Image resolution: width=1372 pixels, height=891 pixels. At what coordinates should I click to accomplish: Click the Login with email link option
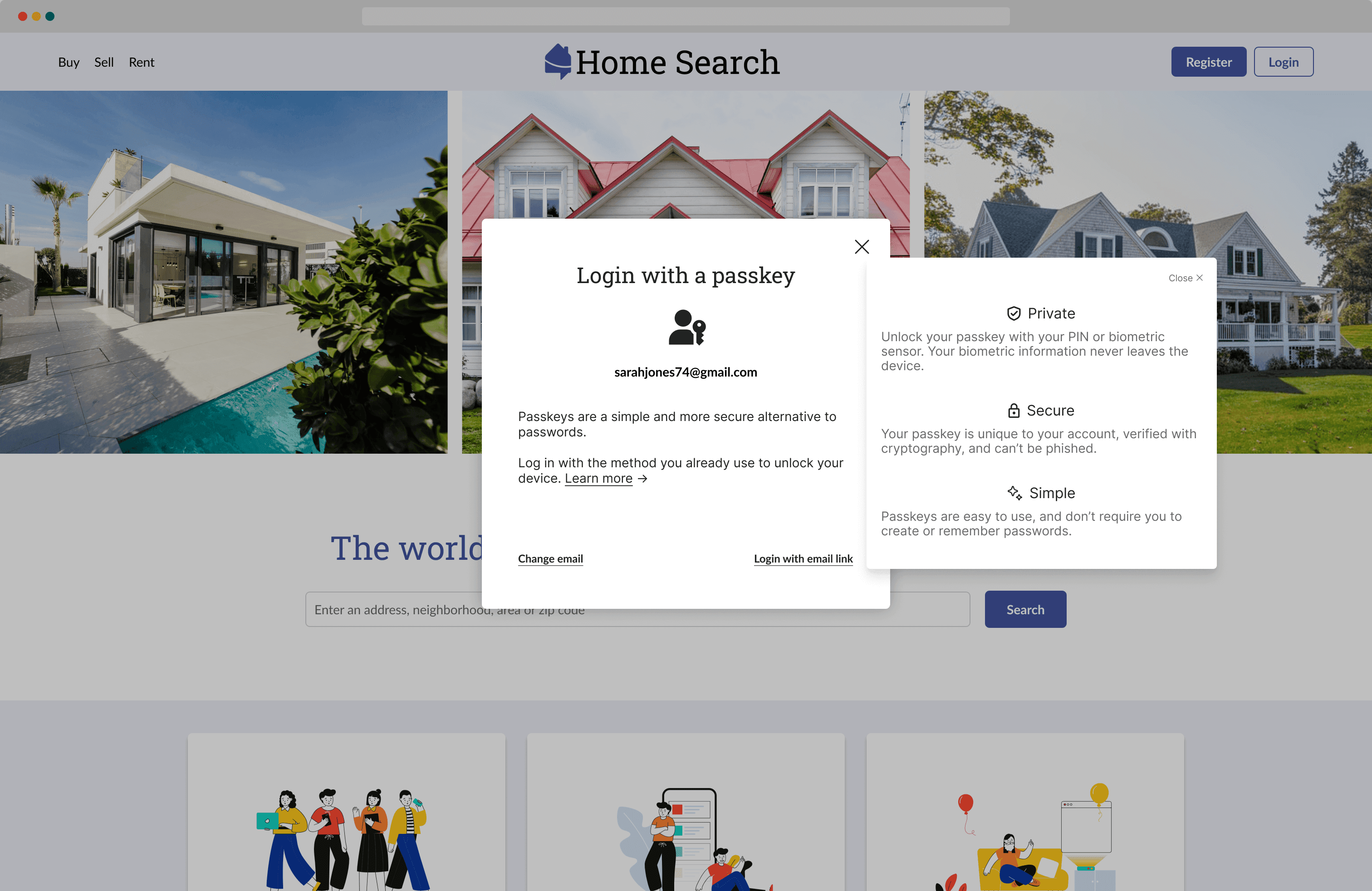click(803, 558)
